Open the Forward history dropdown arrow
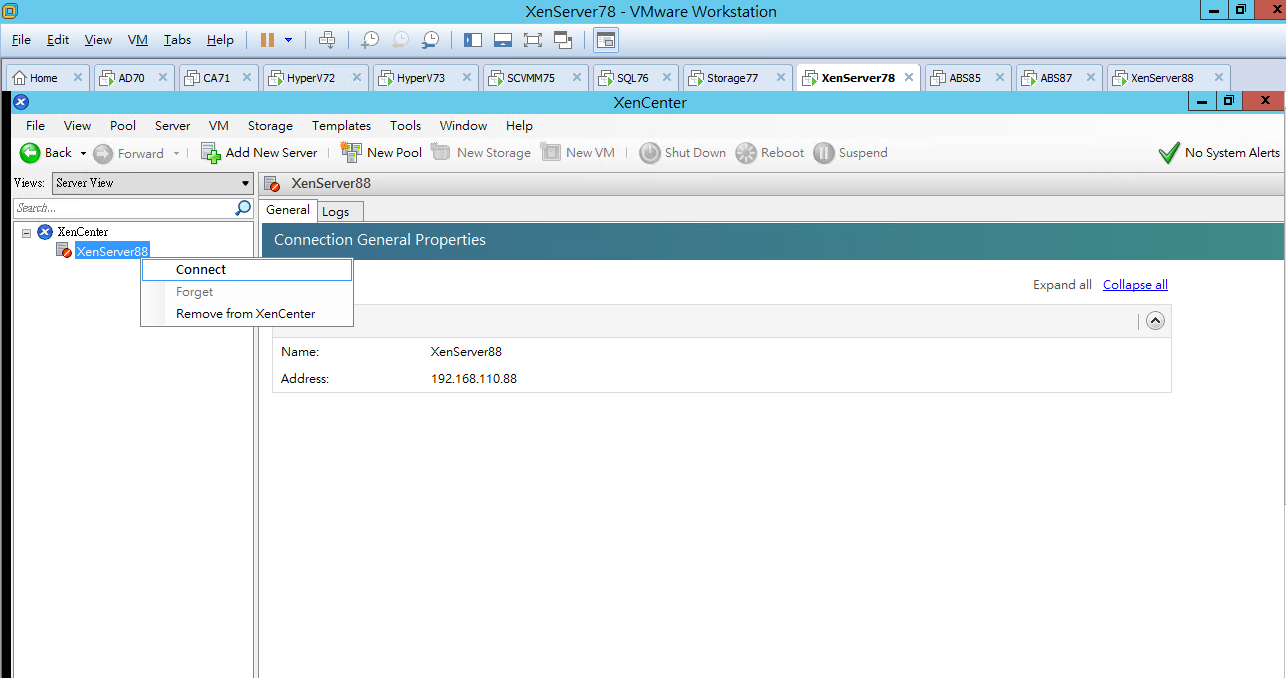 [176, 153]
